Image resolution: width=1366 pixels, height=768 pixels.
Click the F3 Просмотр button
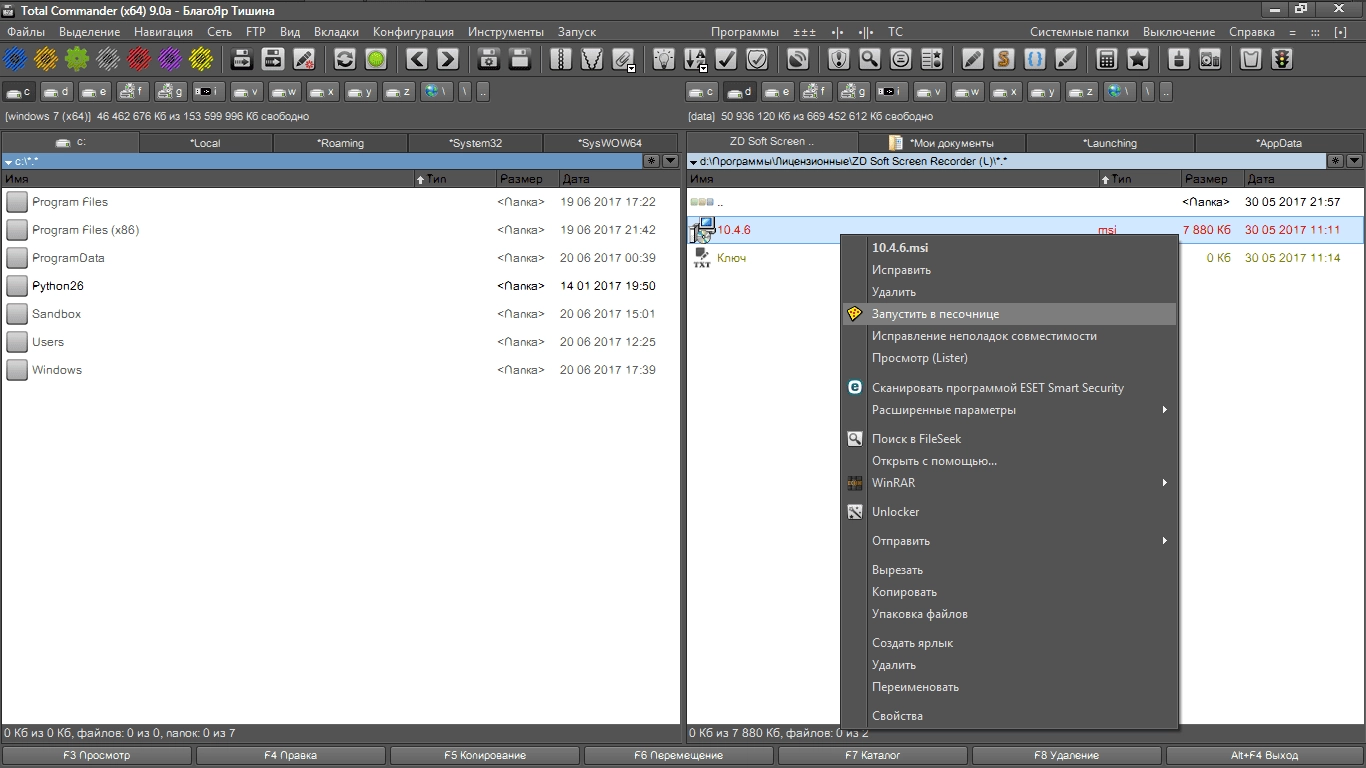(x=97, y=755)
